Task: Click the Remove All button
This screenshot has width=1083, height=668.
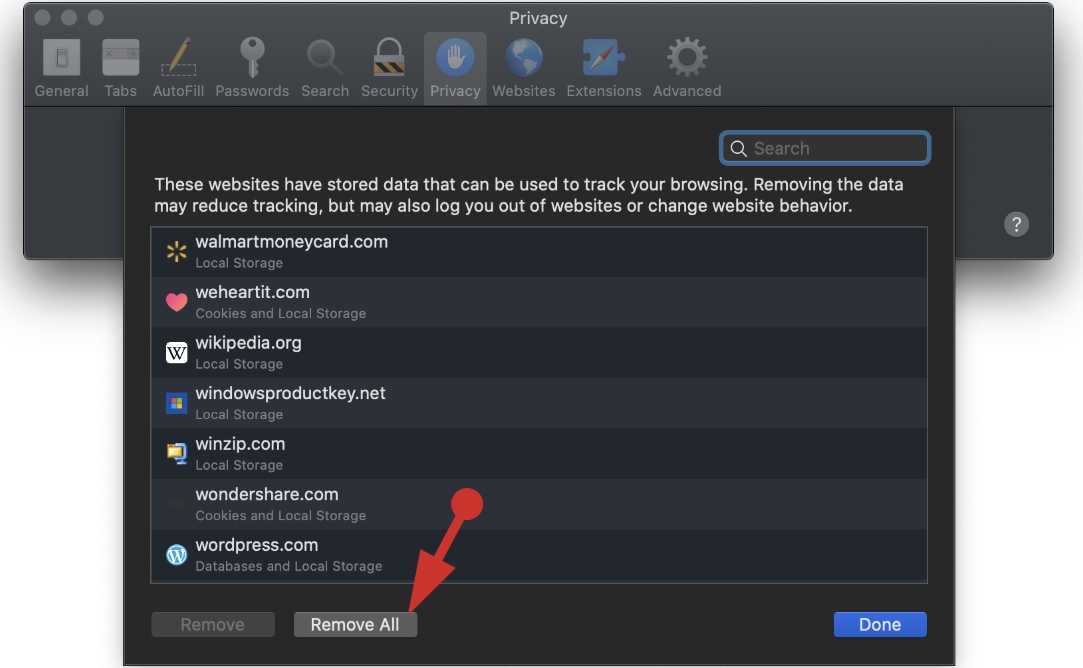Action: tap(355, 624)
